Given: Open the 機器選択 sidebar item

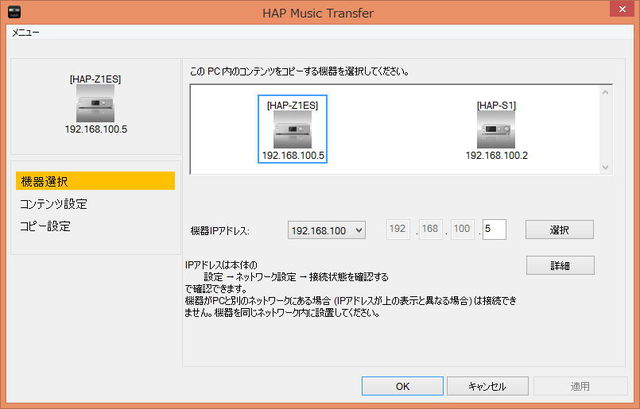Looking at the screenshot, I should click(x=95, y=181).
